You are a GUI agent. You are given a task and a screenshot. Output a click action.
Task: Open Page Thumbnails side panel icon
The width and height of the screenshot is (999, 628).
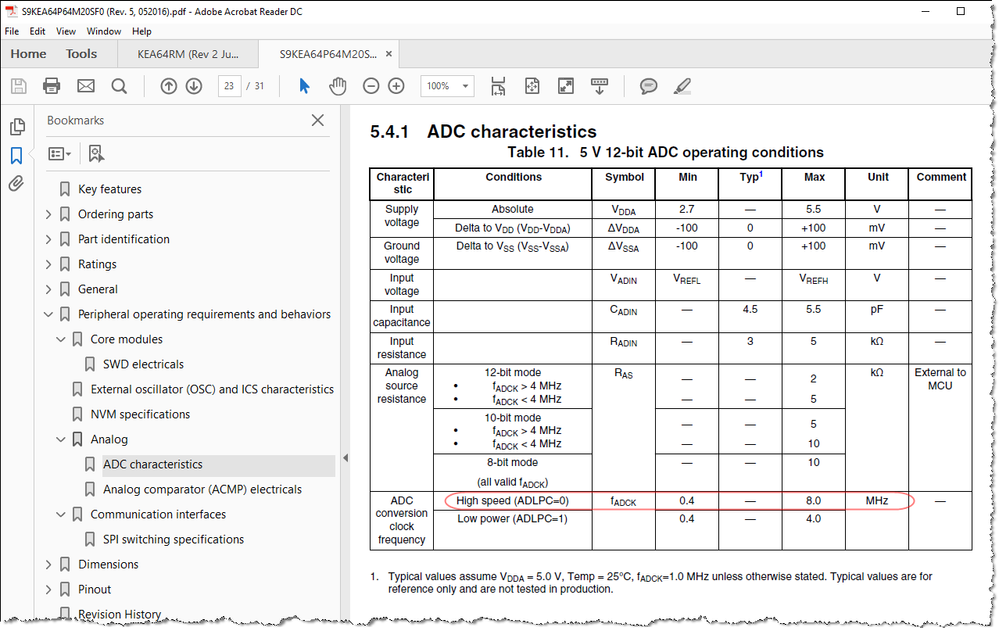(17, 127)
